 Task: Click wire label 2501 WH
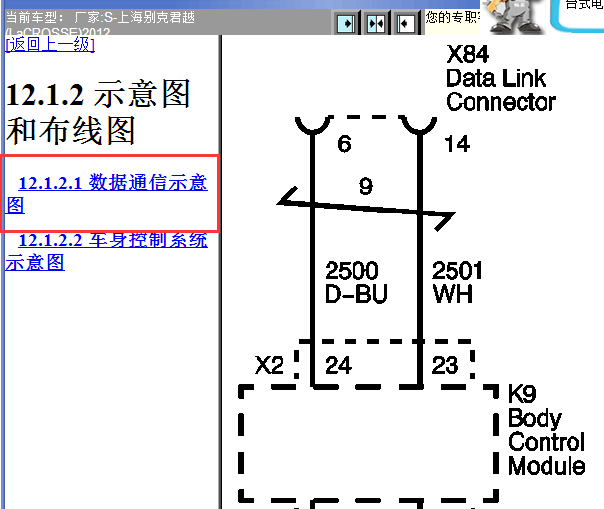tap(457, 282)
